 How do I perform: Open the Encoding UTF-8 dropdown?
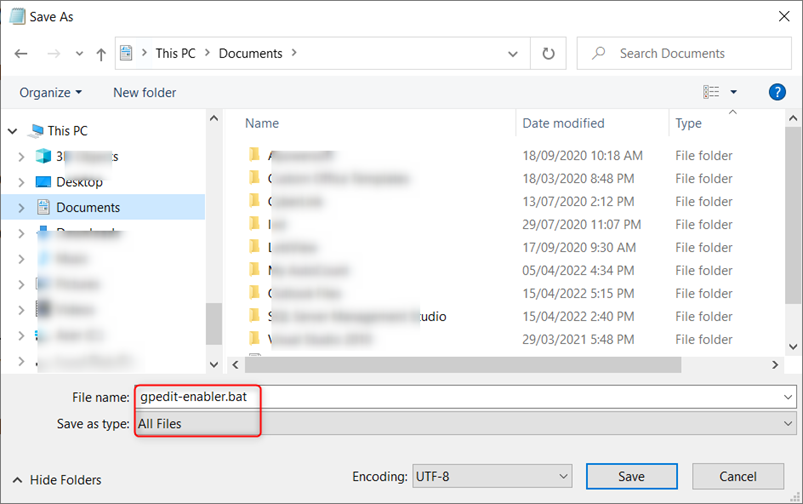pos(492,477)
